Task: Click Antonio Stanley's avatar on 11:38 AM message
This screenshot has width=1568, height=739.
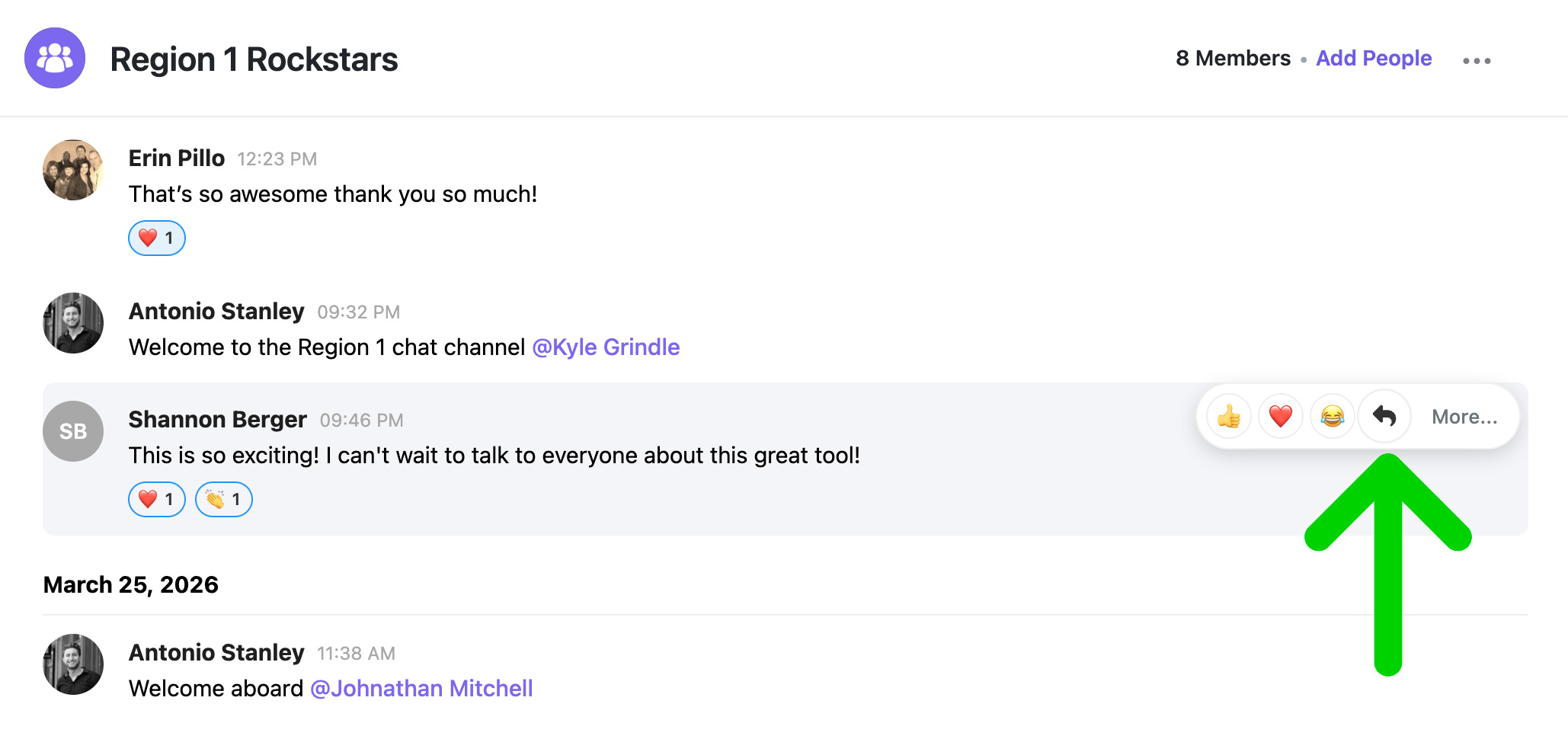Action: click(73, 664)
